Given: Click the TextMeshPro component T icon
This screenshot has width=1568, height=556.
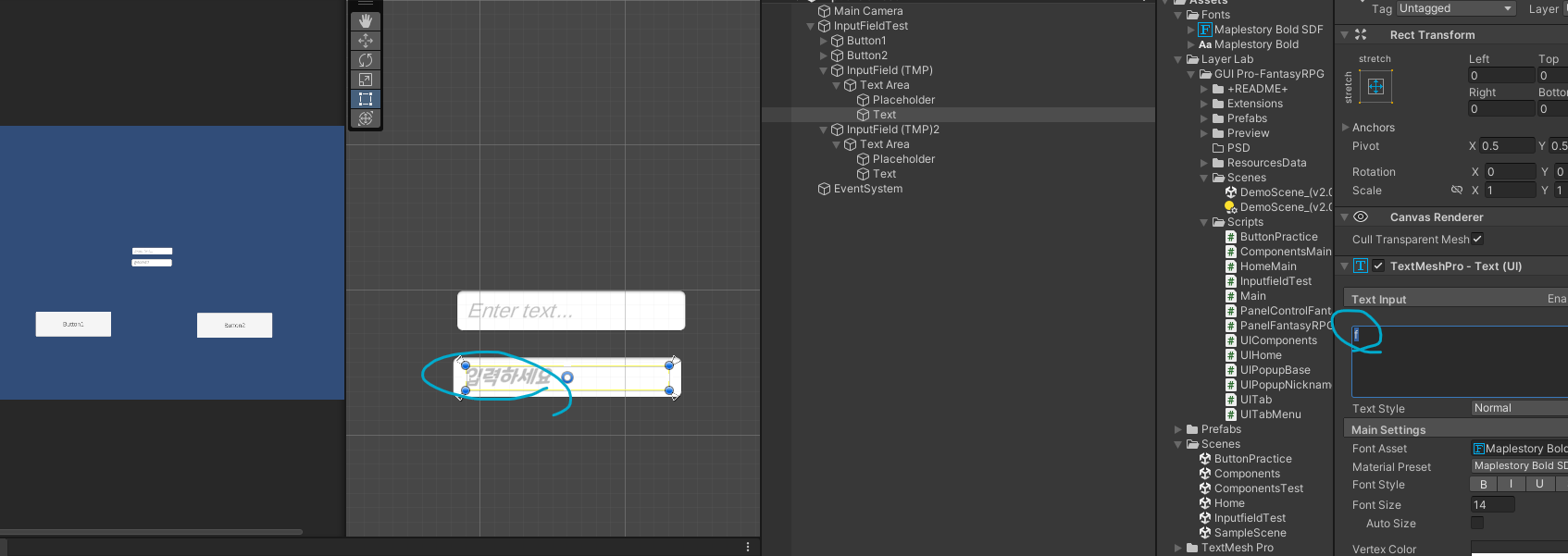Looking at the screenshot, I should 1361,266.
